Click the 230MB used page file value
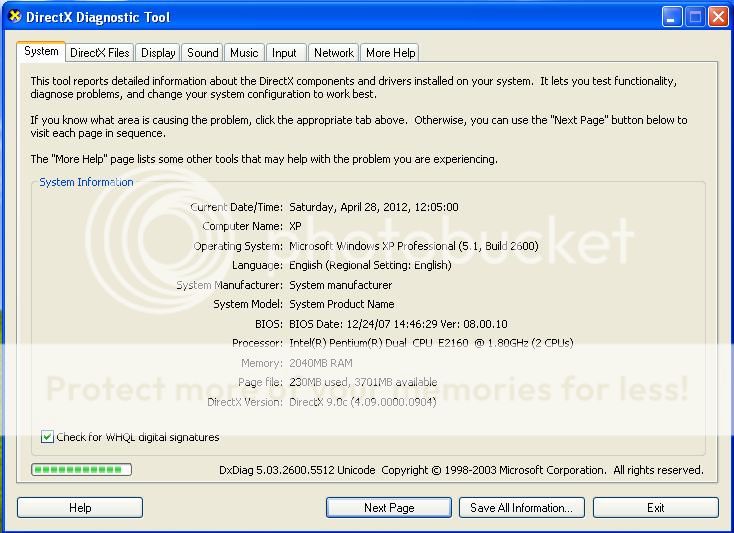Image resolution: width=734 pixels, height=533 pixels. [x=363, y=382]
